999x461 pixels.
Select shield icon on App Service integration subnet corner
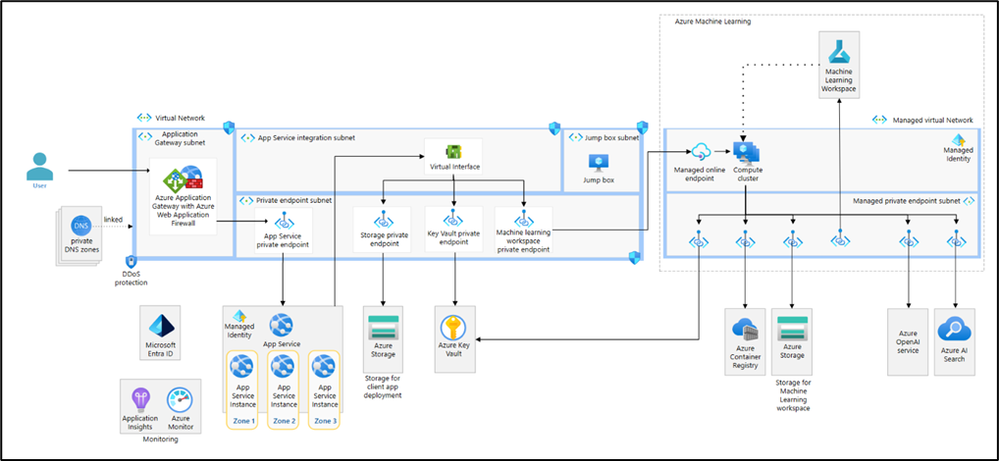coord(554,128)
